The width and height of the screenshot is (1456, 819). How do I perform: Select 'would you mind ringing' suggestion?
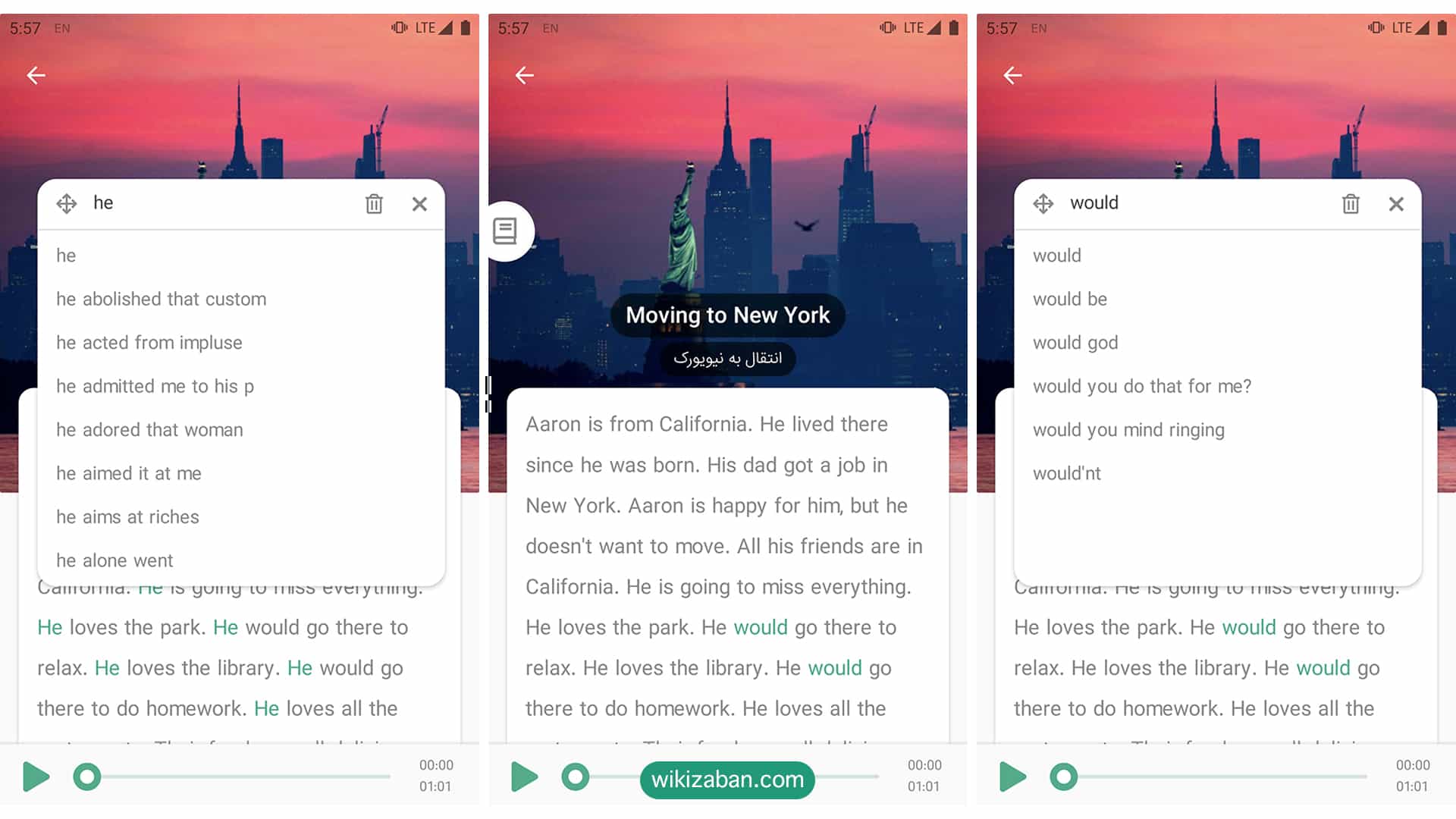click(x=1129, y=429)
